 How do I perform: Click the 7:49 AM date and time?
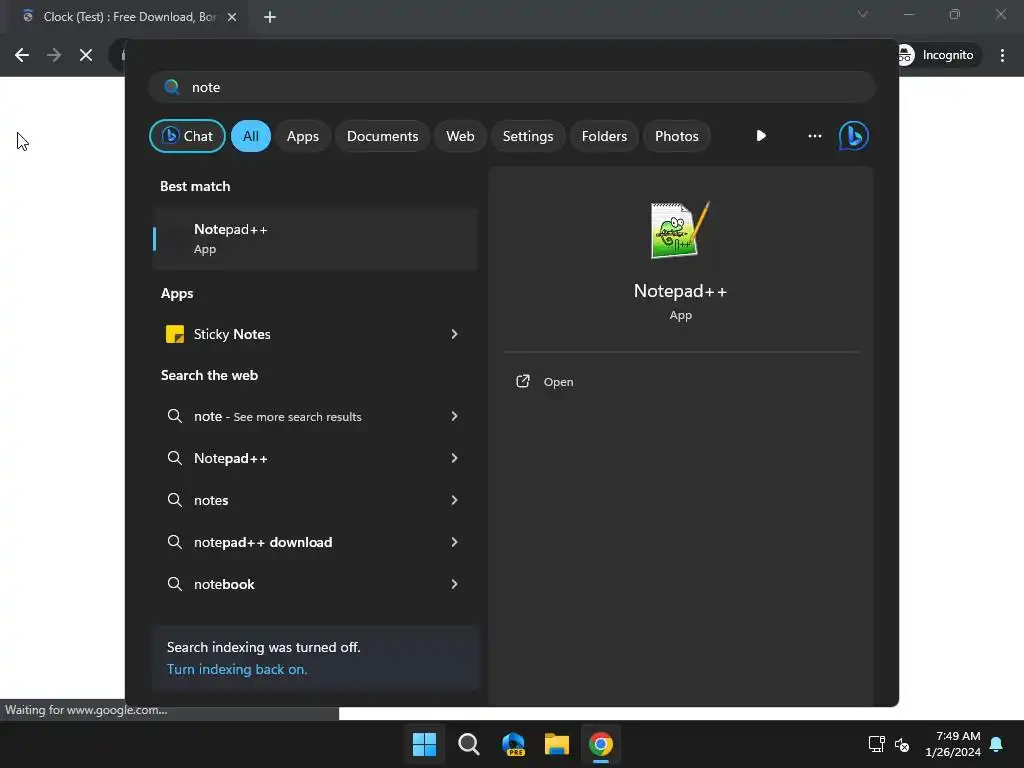coord(953,744)
